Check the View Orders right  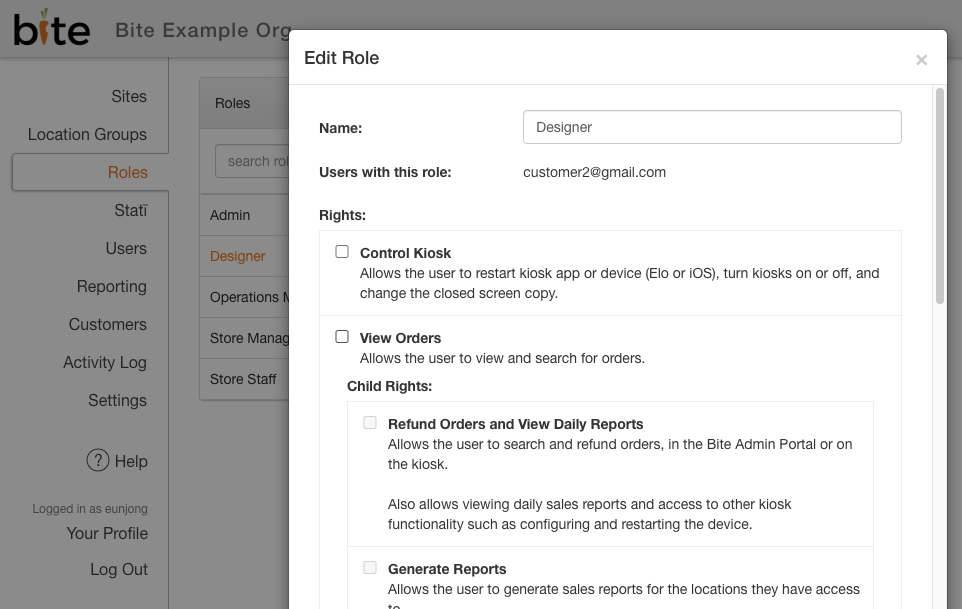[x=342, y=337]
